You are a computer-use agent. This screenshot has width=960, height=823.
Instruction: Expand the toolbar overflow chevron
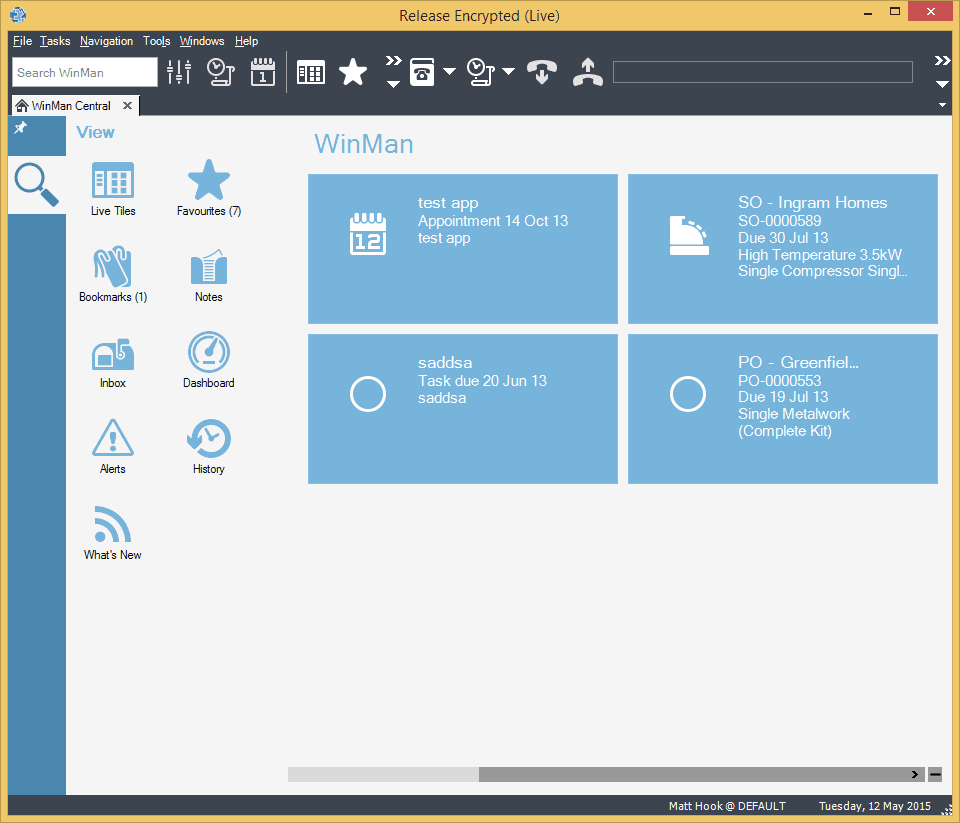click(941, 59)
